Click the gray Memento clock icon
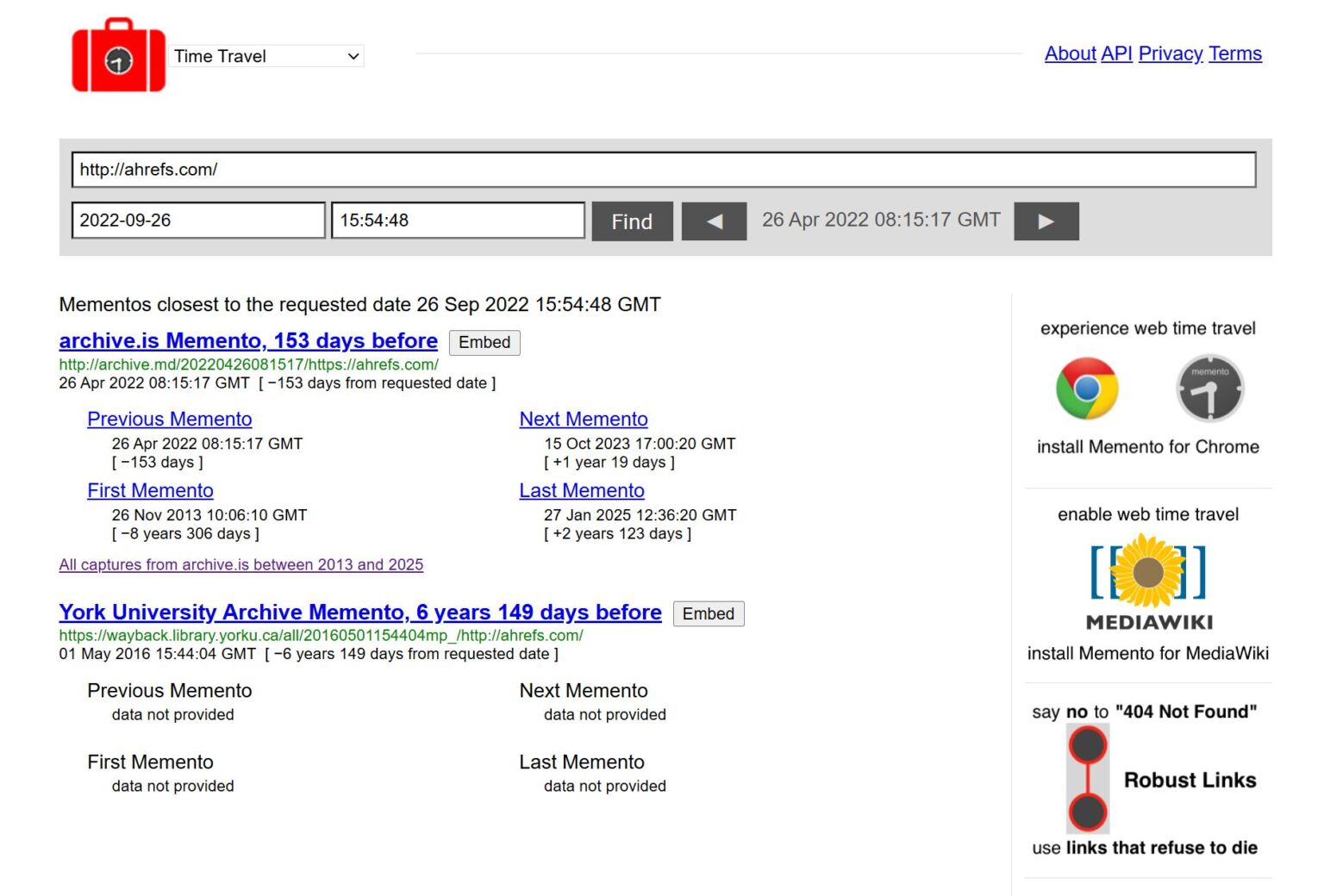Image resolution: width=1324 pixels, height=896 pixels. (1208, 389)
